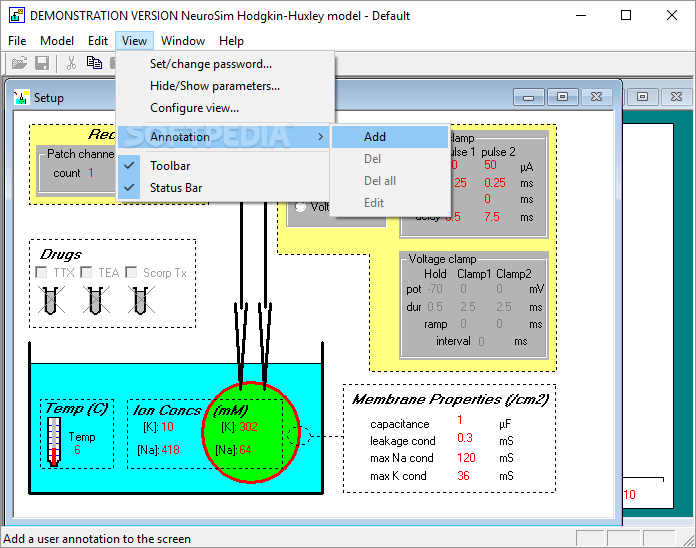Toggle the TTX drug checkbox

coord(41,272)
